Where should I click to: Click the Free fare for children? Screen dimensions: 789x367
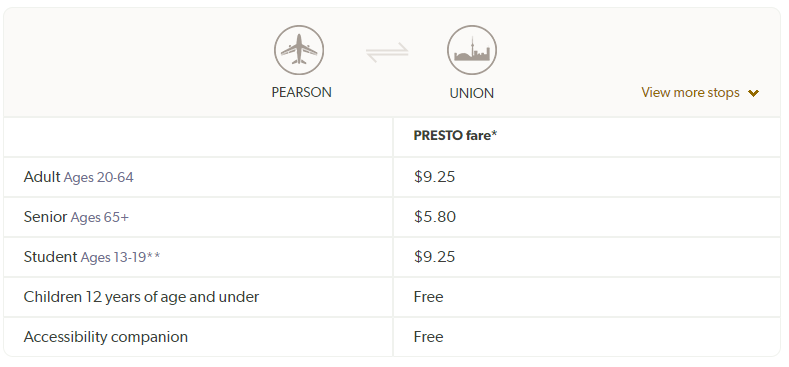[428, 297]
